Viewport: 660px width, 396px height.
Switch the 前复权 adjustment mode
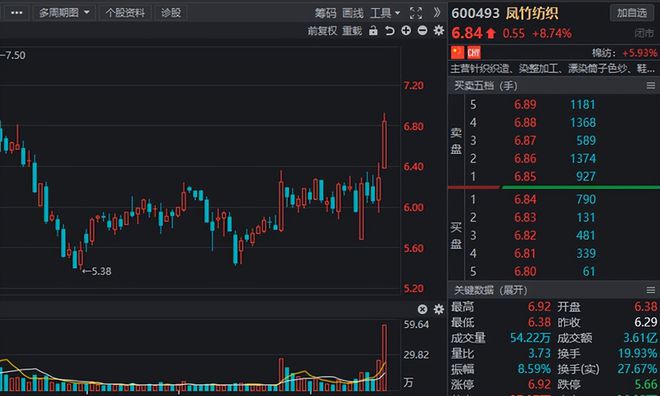(322, 31)
